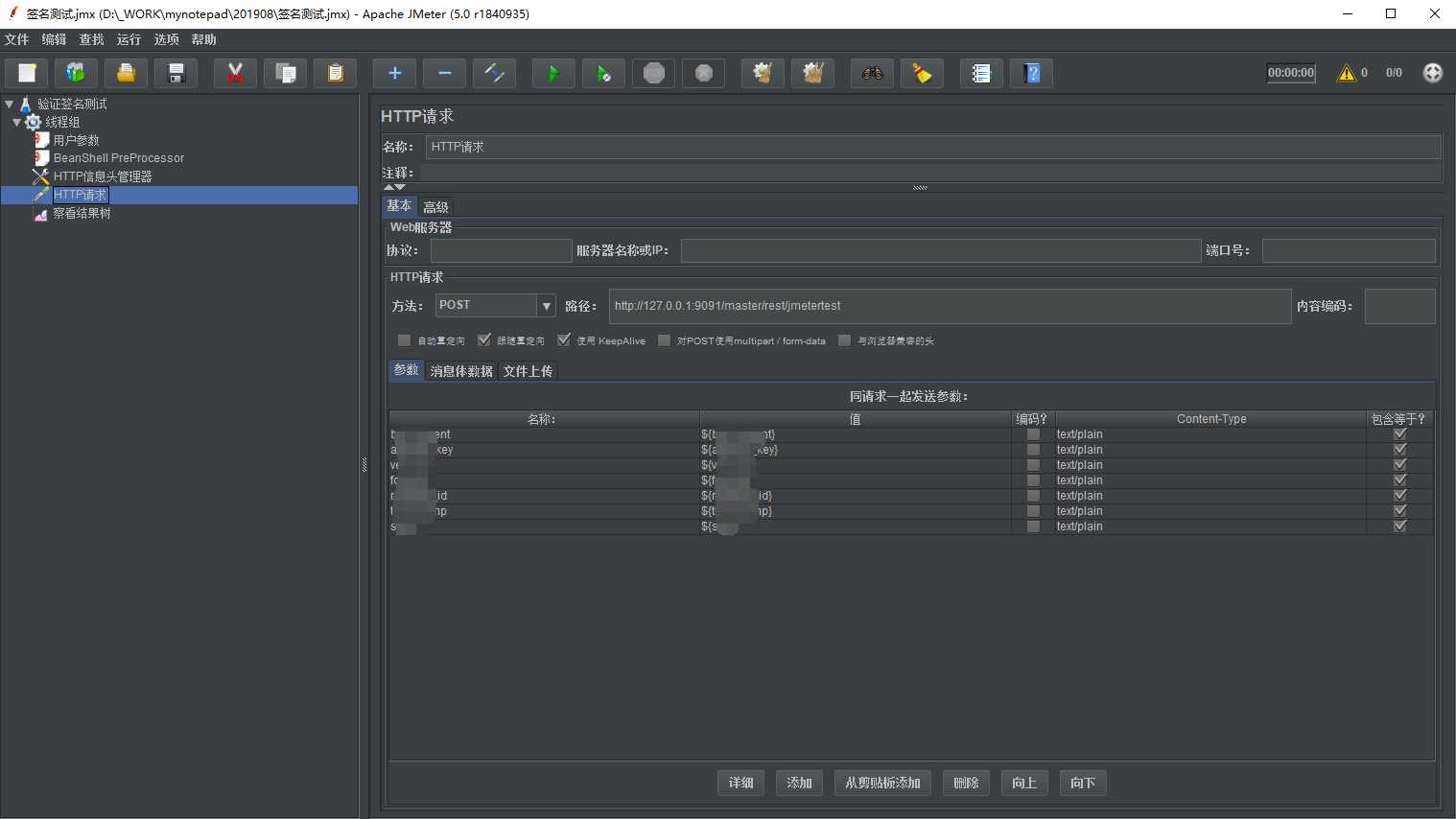Click the 名称 HTTP请求 input field
The width and height of the screenshot is (1456, 819).
click(x=933, y=147)
